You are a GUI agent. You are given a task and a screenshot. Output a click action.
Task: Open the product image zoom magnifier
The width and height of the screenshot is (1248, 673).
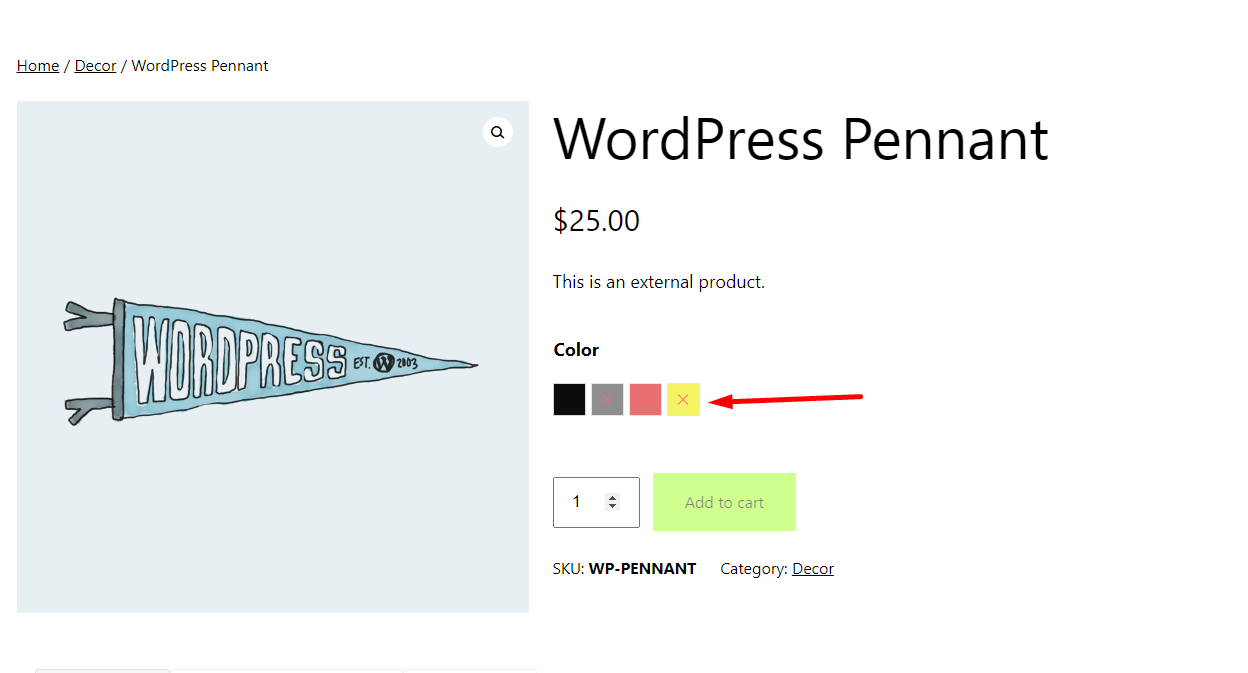pyautogui.click(x=498, y=132)
